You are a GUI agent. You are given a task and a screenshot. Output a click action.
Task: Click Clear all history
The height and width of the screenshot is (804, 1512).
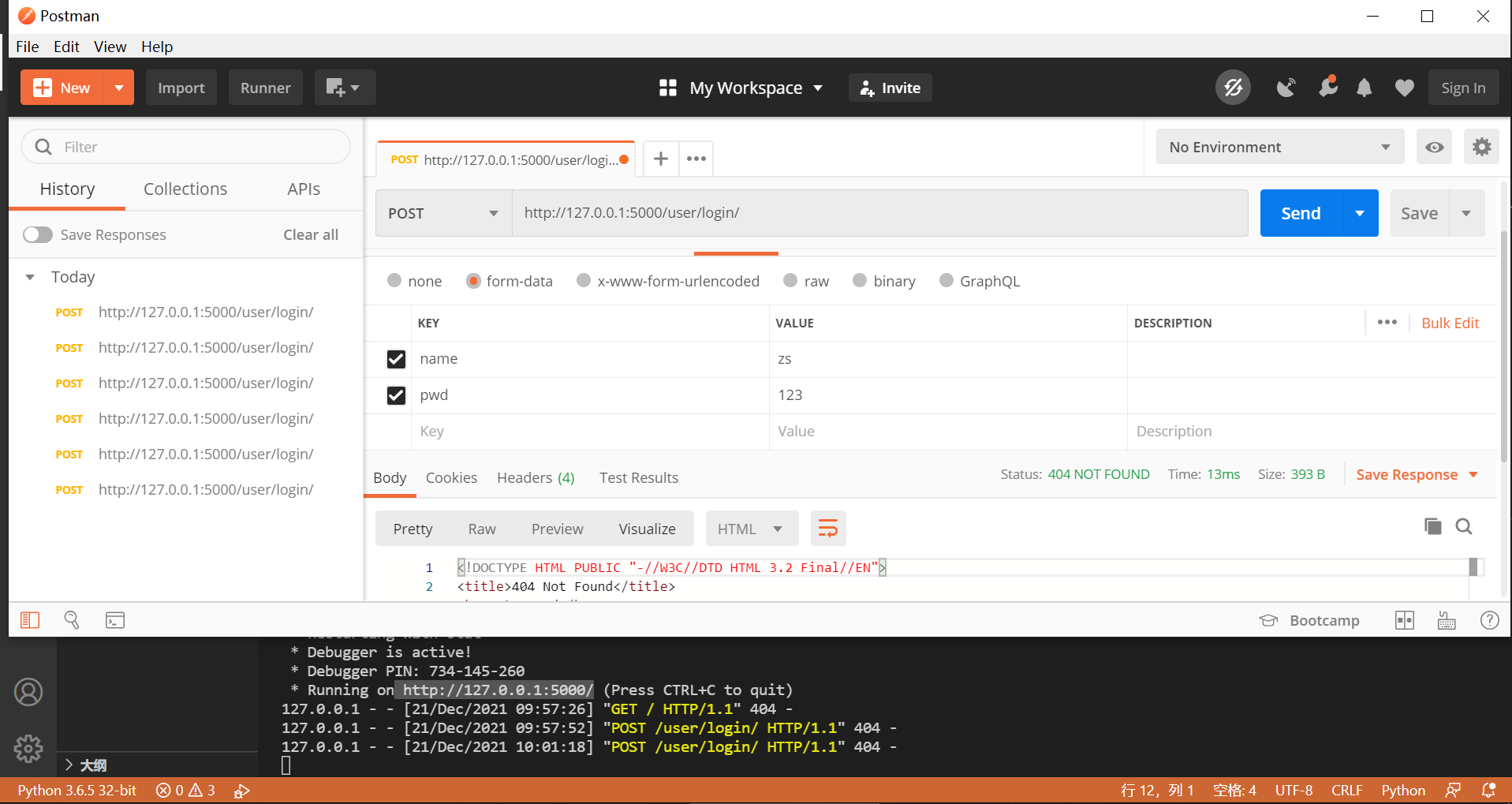point(311,234)
